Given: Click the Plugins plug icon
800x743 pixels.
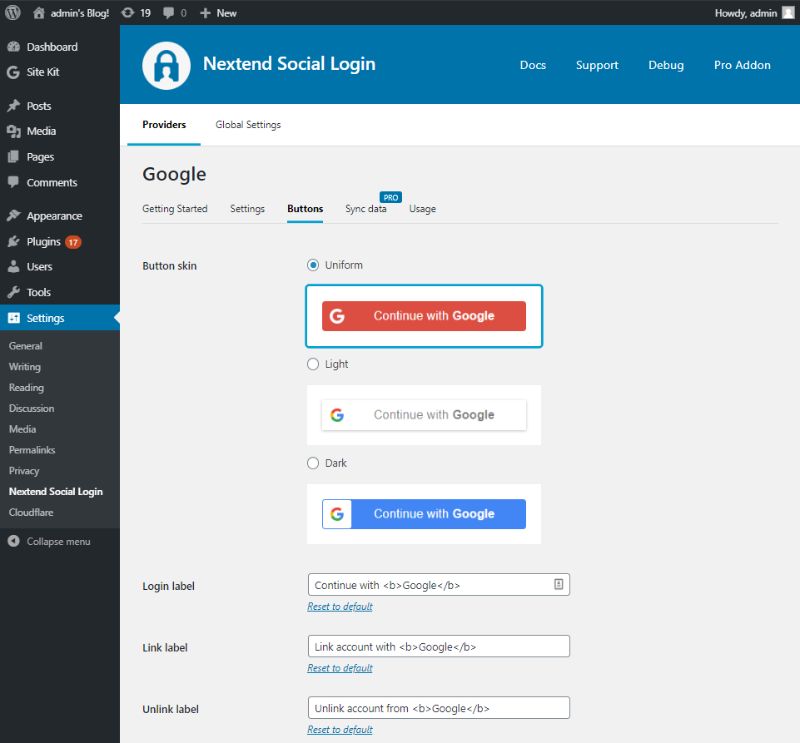Looking at the screenshot, I should 14,241.
